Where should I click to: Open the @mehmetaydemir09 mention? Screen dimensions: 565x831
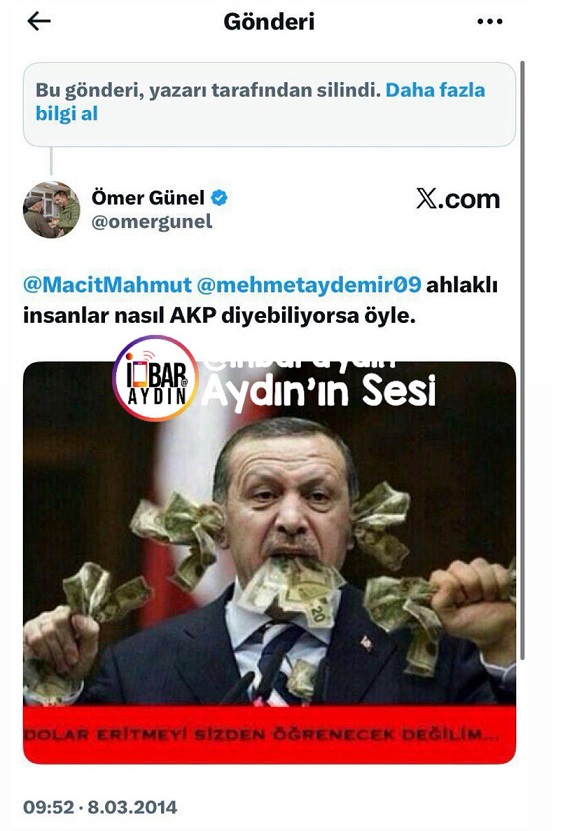[x=309, y=285]
